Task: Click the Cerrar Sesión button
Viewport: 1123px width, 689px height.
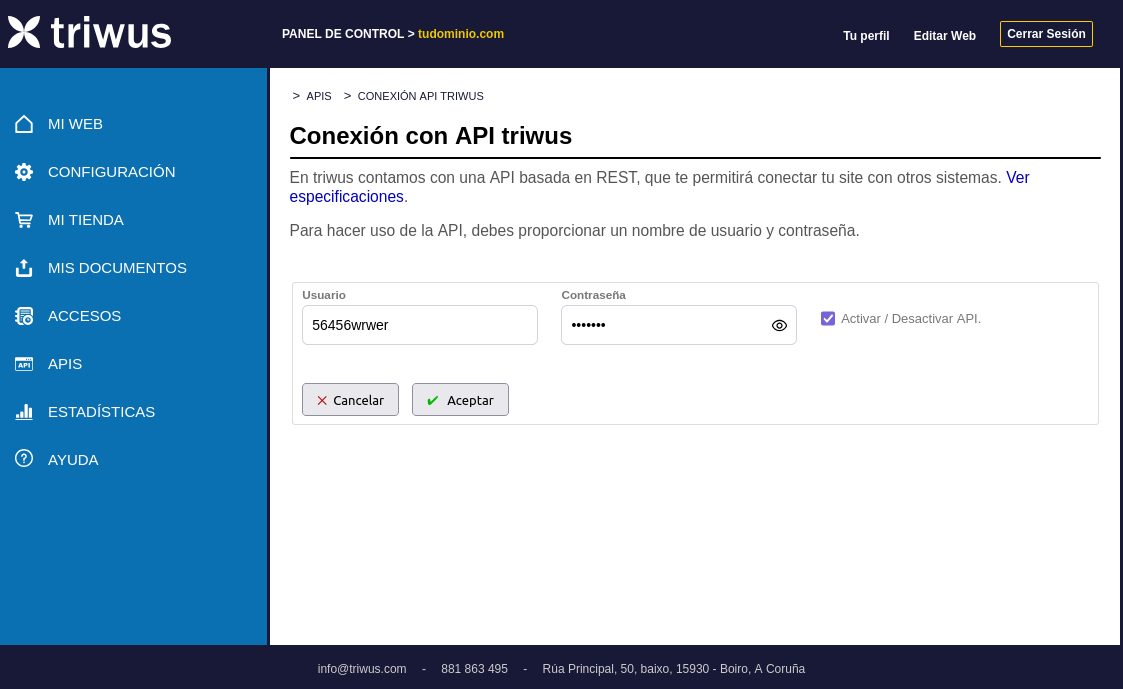Action: point(1046,34)
